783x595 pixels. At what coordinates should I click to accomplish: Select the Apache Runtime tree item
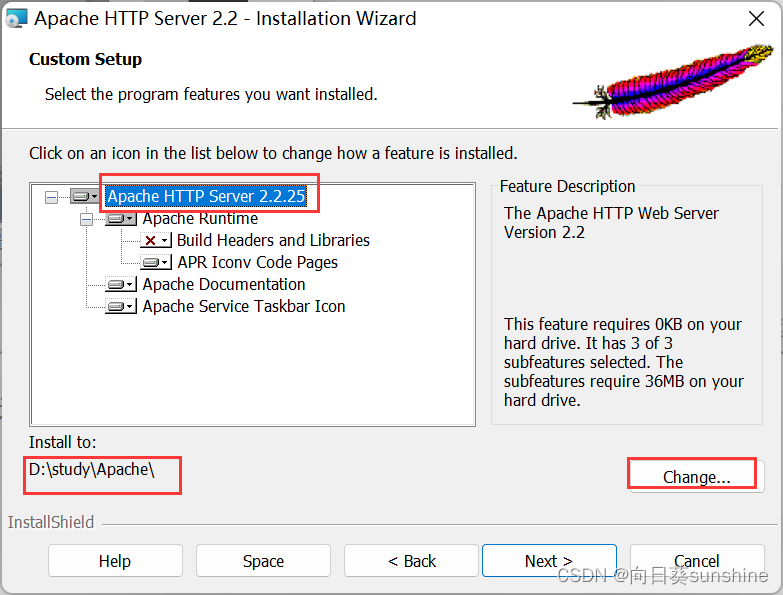coord(200,219)
